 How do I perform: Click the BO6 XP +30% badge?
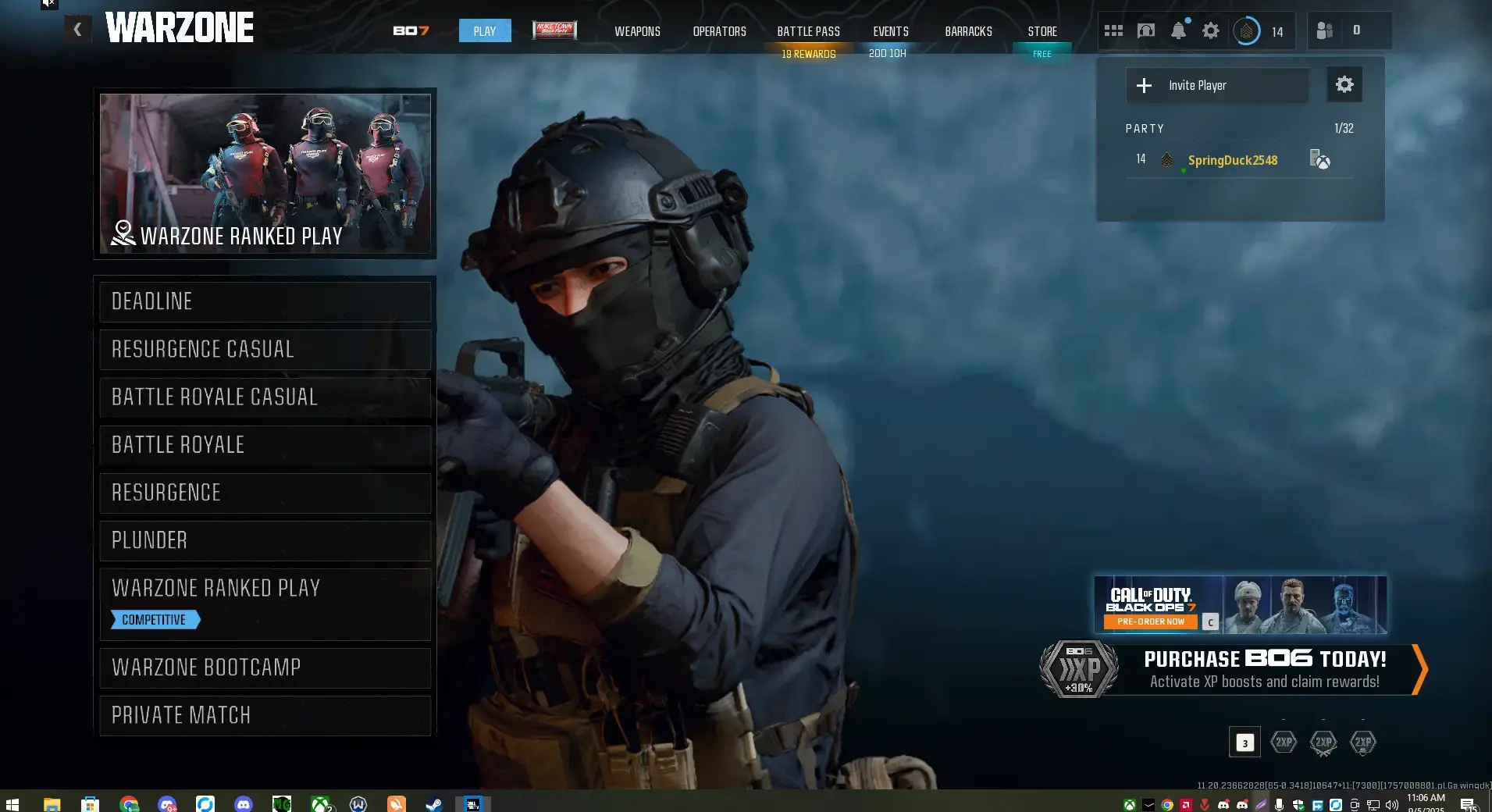pos(1079,669)
